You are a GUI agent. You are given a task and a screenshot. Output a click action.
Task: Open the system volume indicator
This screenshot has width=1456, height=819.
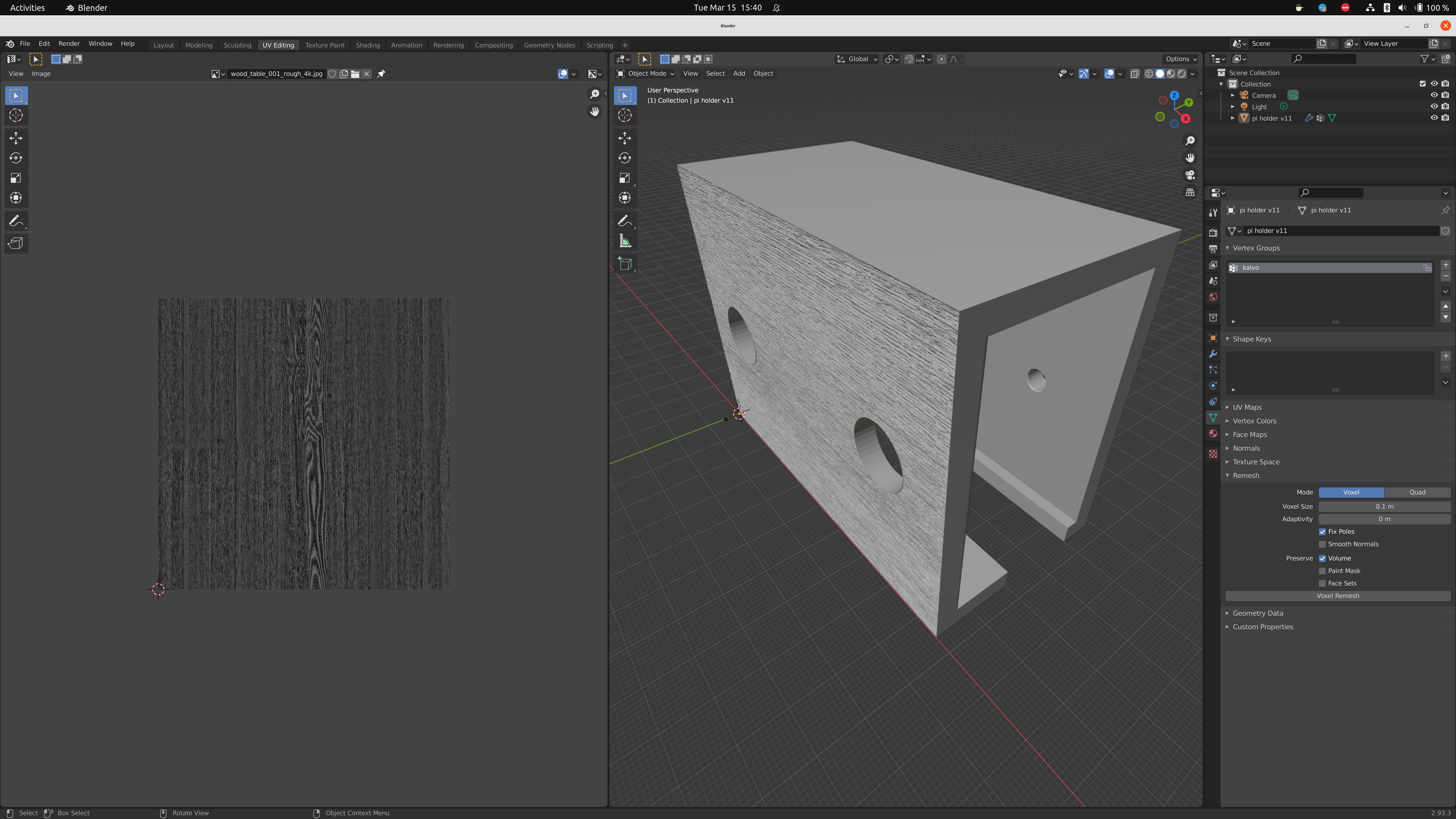pyautogui.click(x=1402, y=7)
